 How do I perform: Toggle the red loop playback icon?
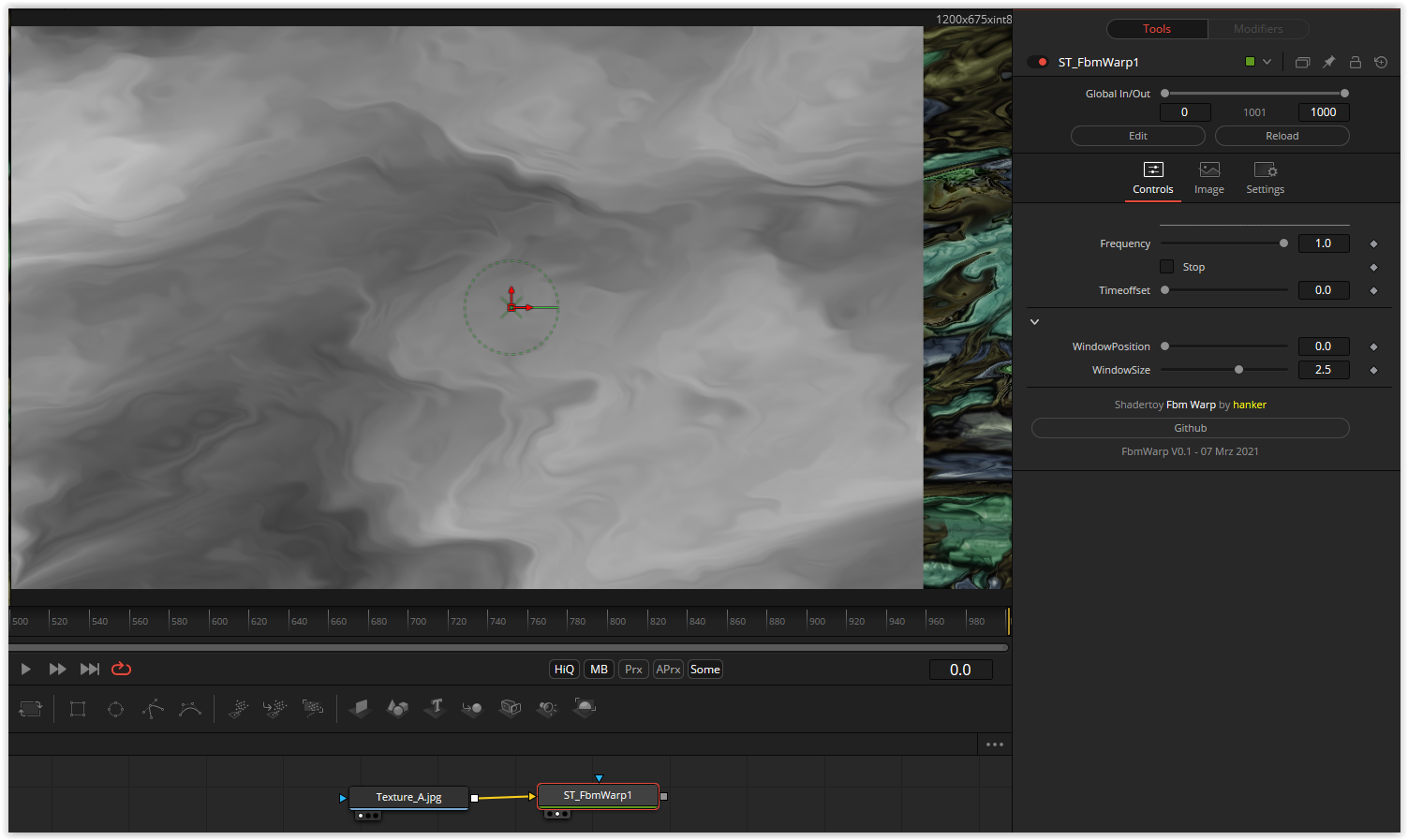point(121,669)
